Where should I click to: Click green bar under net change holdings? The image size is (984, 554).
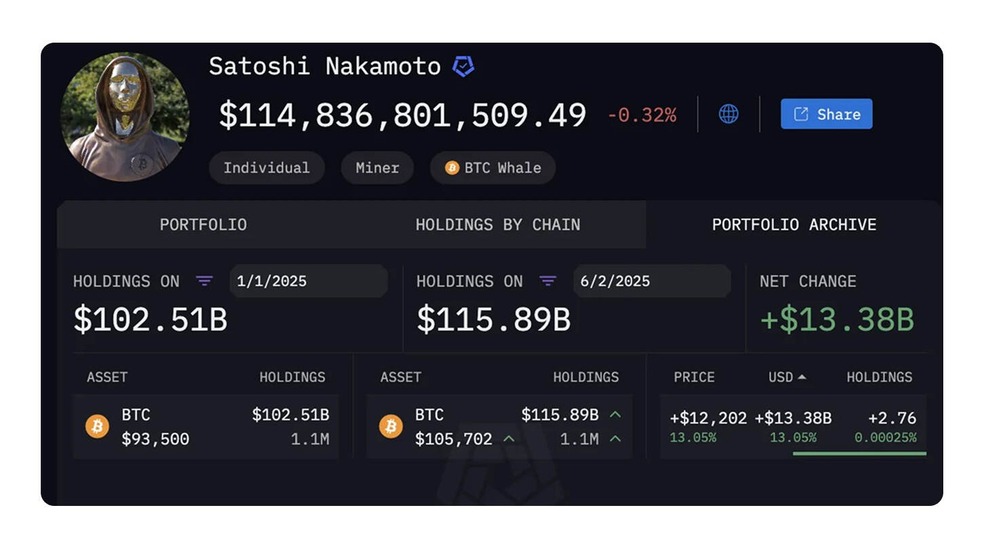859,453
